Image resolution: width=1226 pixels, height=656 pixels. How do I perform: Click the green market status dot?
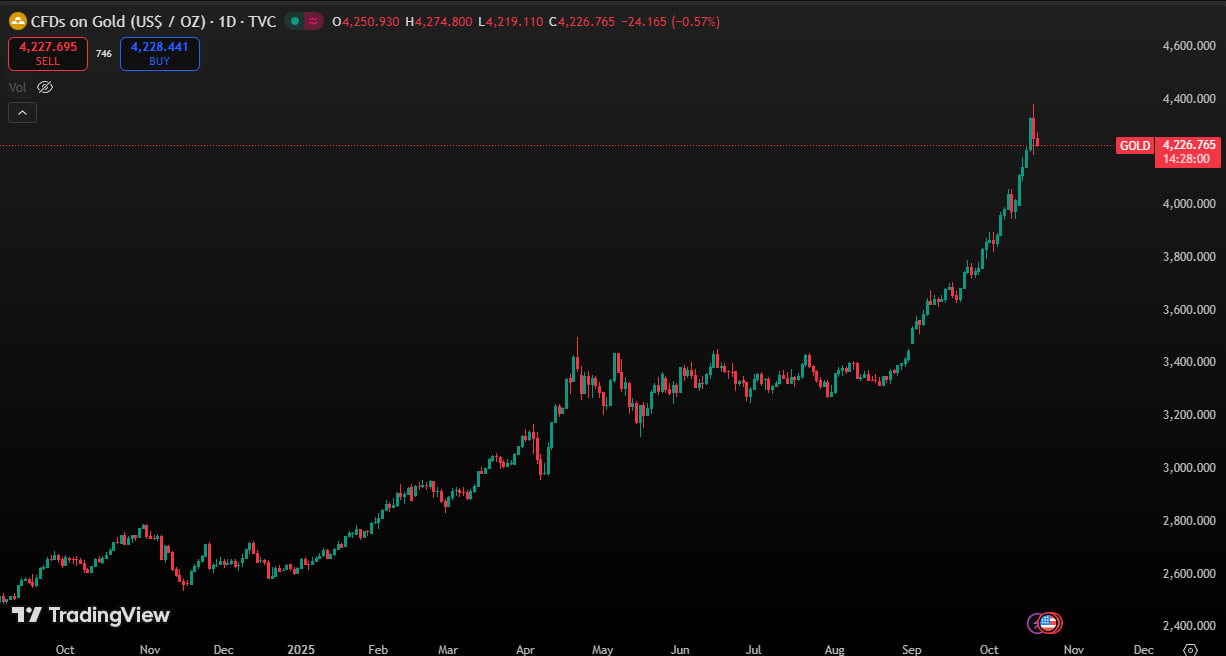[294, 21]
